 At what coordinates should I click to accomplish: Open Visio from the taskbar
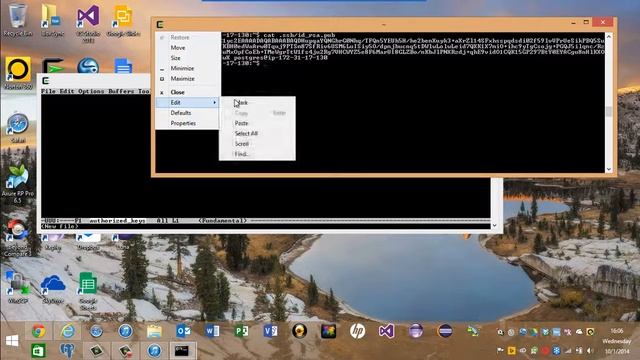270,331
